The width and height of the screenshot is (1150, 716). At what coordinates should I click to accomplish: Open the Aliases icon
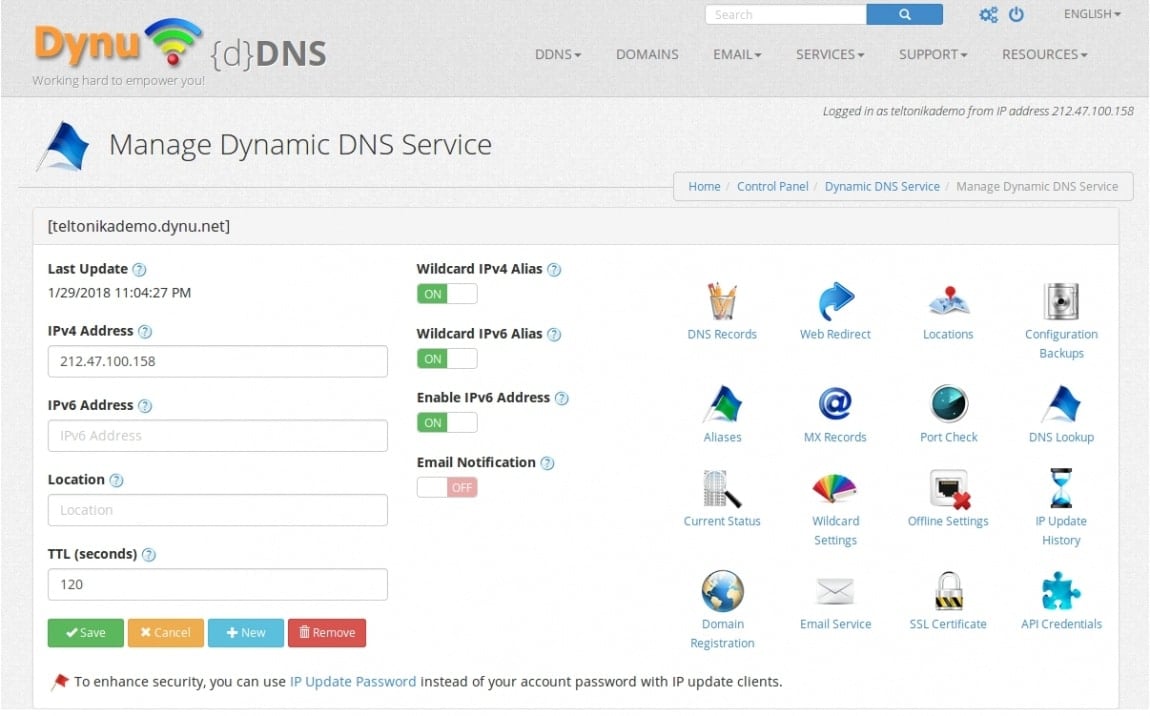pyautogui.click(x=722, y=404)
